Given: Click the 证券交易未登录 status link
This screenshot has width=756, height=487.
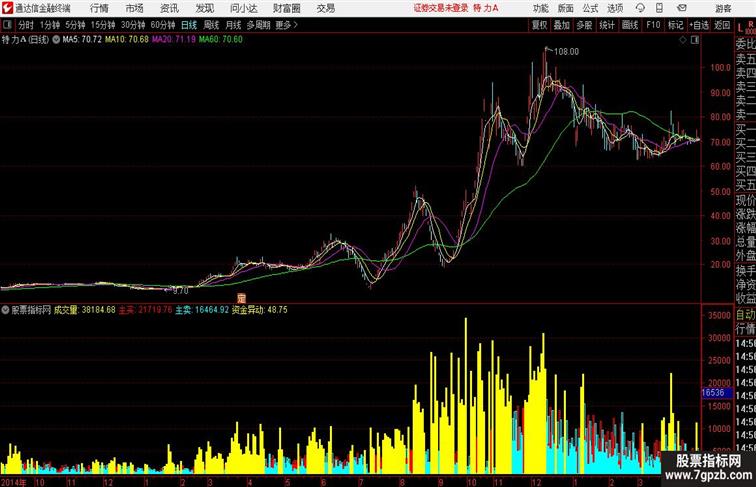Looking at the screenshot, I should (x=441, y=8).
